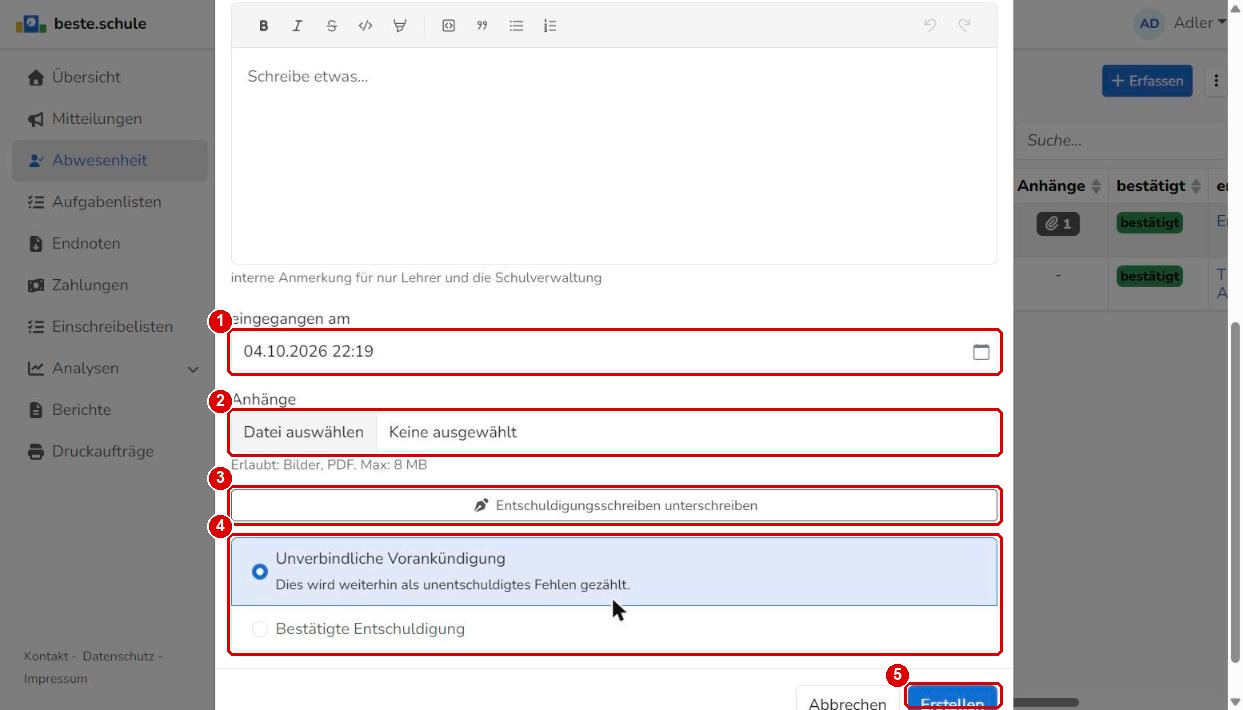Click the redo arrow in editor toolbar
Image resolution: width=1243 pixels, height=710 pixels.
964,26
